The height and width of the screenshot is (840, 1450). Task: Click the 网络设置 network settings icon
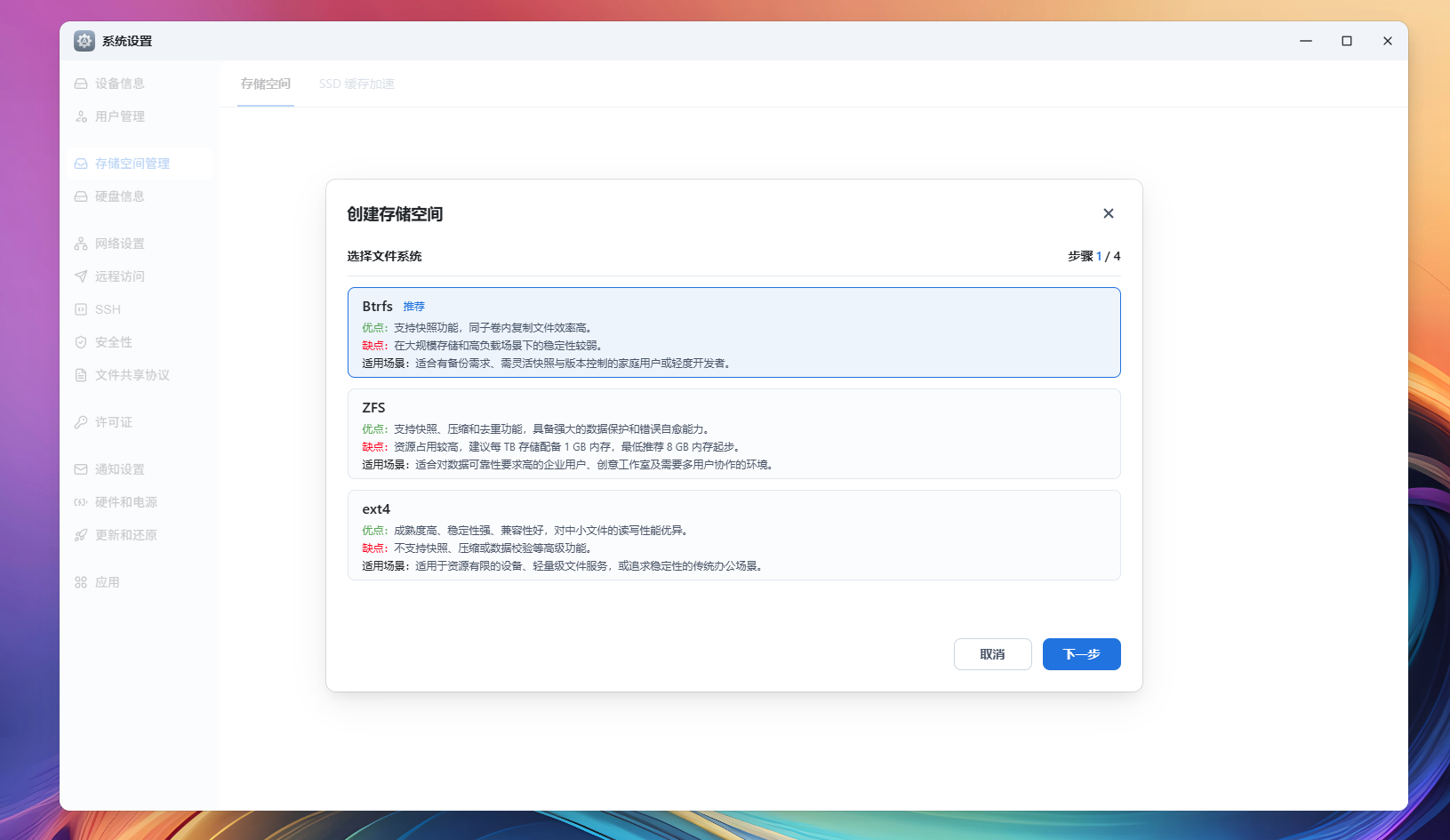[x=83, y=243]
